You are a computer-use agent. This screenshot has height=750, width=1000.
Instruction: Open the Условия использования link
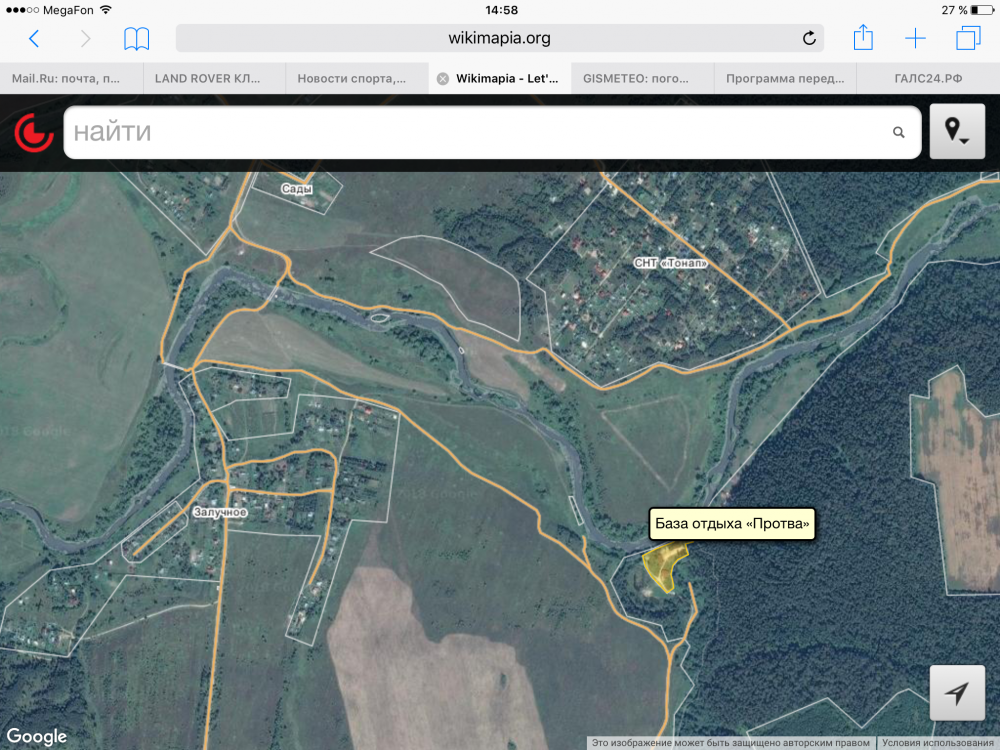click(x=939, y=743)
